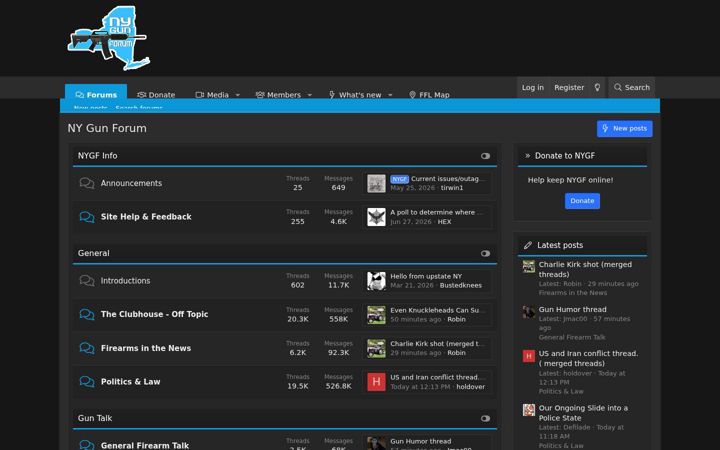
Task: Click username holdover in Politics & Law row
Action: coord(470,387)
